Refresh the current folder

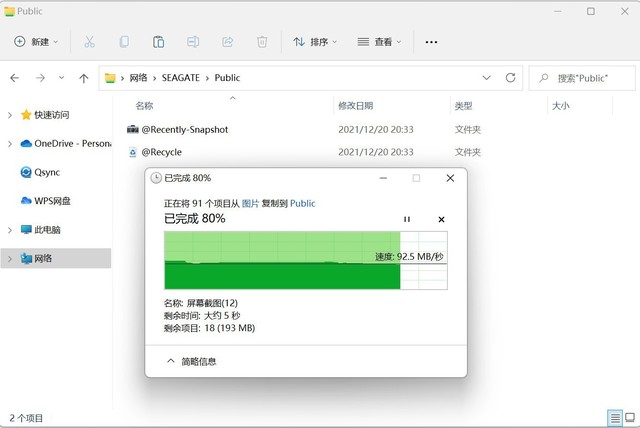click(510, 78)
